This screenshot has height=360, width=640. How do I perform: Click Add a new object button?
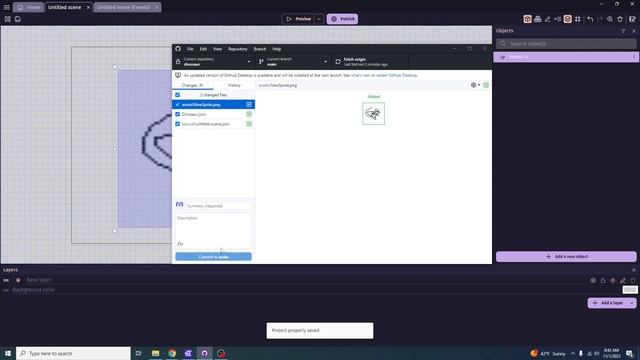566,257
